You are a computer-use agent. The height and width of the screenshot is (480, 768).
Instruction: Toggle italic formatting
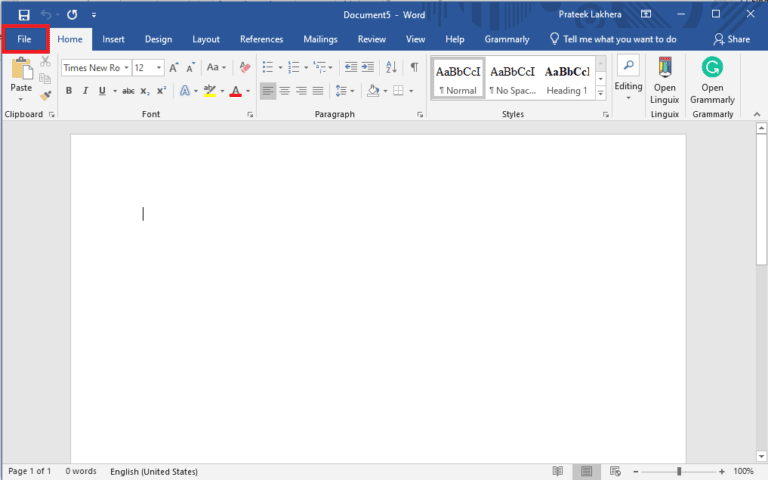coord(85,91)
